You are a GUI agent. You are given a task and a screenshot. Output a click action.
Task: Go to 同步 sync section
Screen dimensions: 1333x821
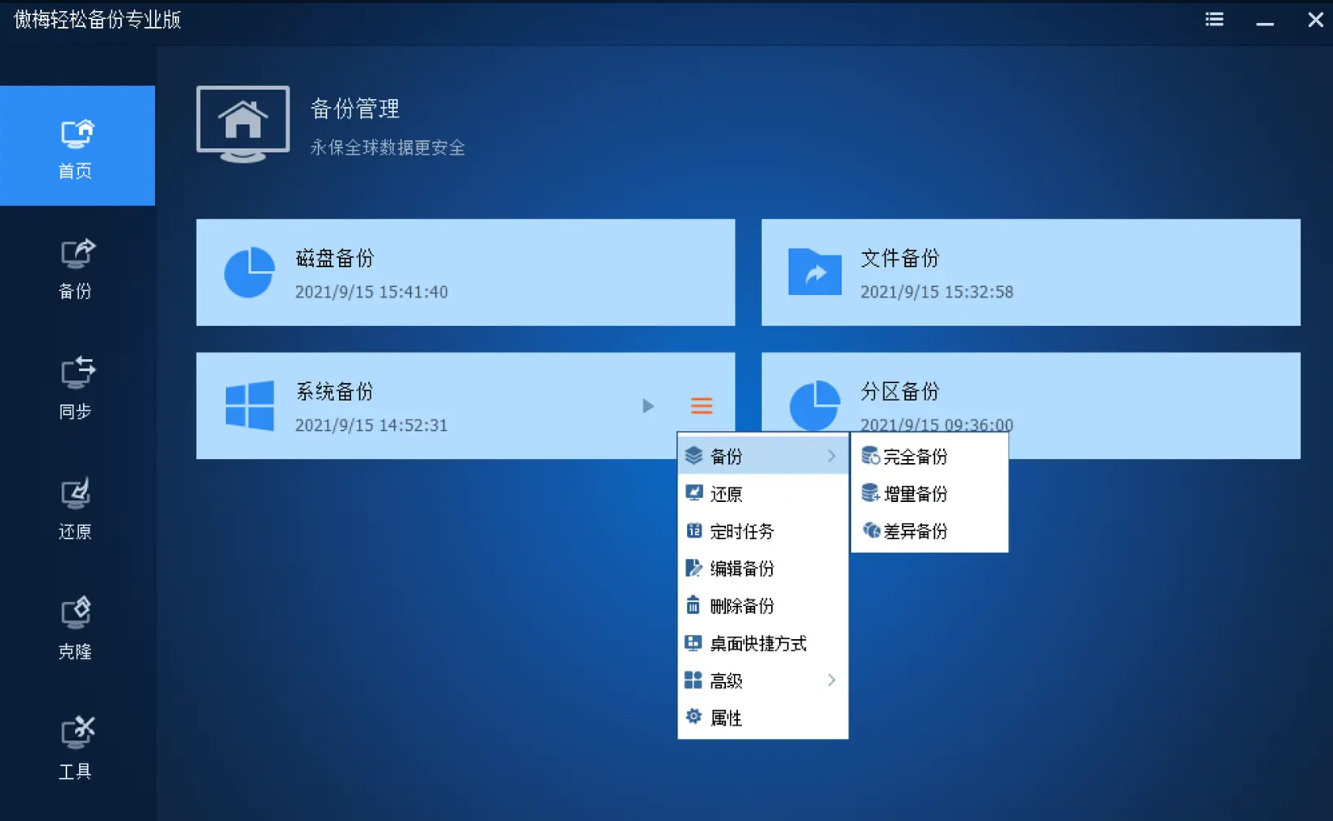(76, 387)
